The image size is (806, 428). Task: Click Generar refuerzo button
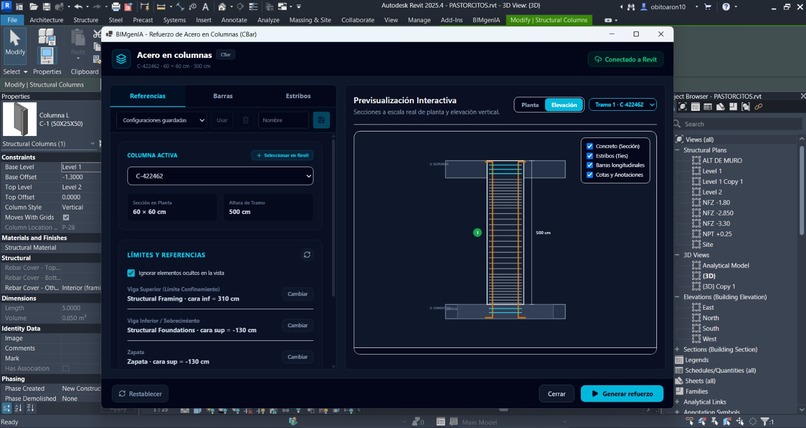coord(622,394)
